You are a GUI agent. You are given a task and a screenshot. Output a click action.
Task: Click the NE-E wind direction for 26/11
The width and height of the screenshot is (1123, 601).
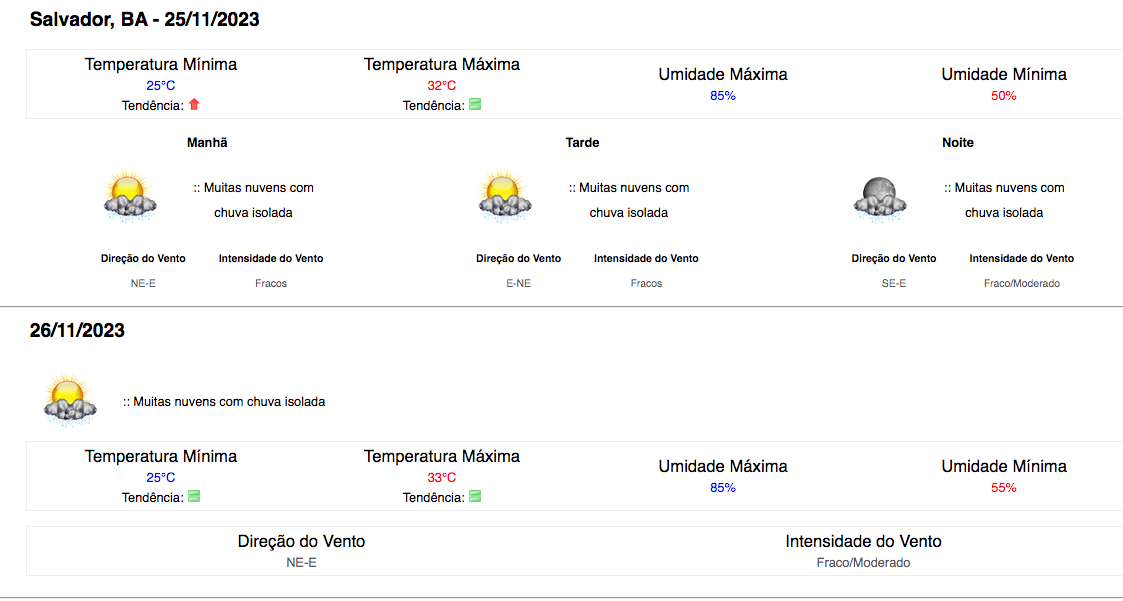302,562
